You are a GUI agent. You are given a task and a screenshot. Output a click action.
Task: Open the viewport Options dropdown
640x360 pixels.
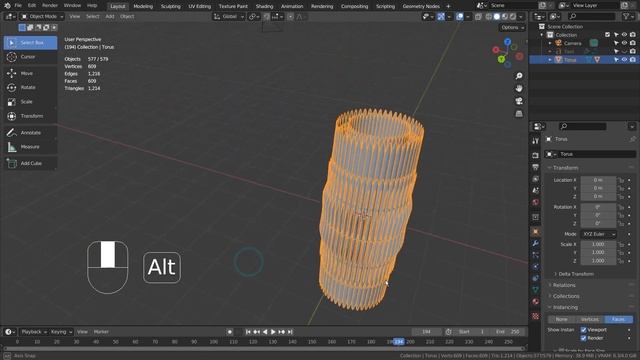(512, 27)
